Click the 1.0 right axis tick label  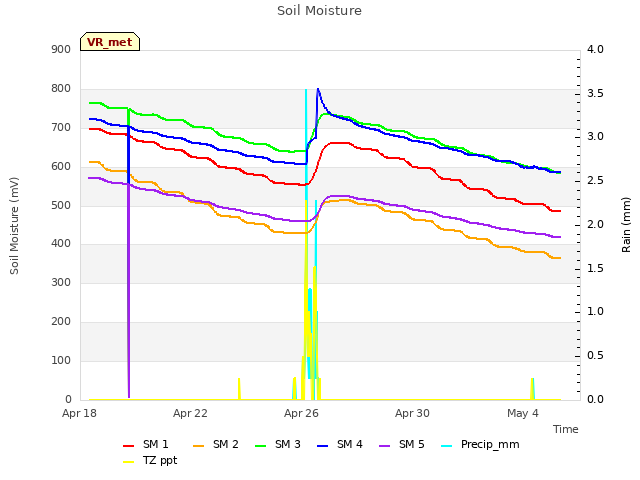pos(595,312)
